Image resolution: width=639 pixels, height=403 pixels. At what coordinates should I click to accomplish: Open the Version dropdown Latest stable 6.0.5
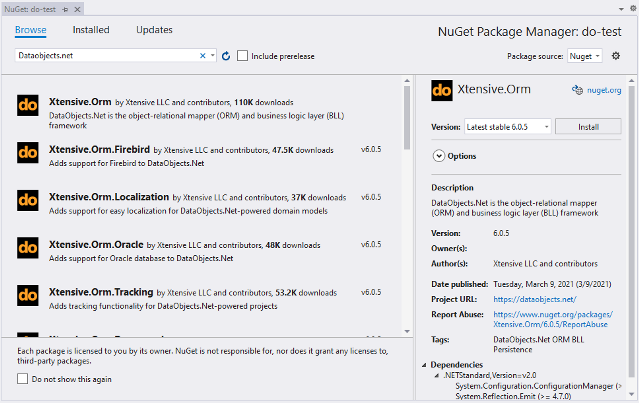point(507,127)
